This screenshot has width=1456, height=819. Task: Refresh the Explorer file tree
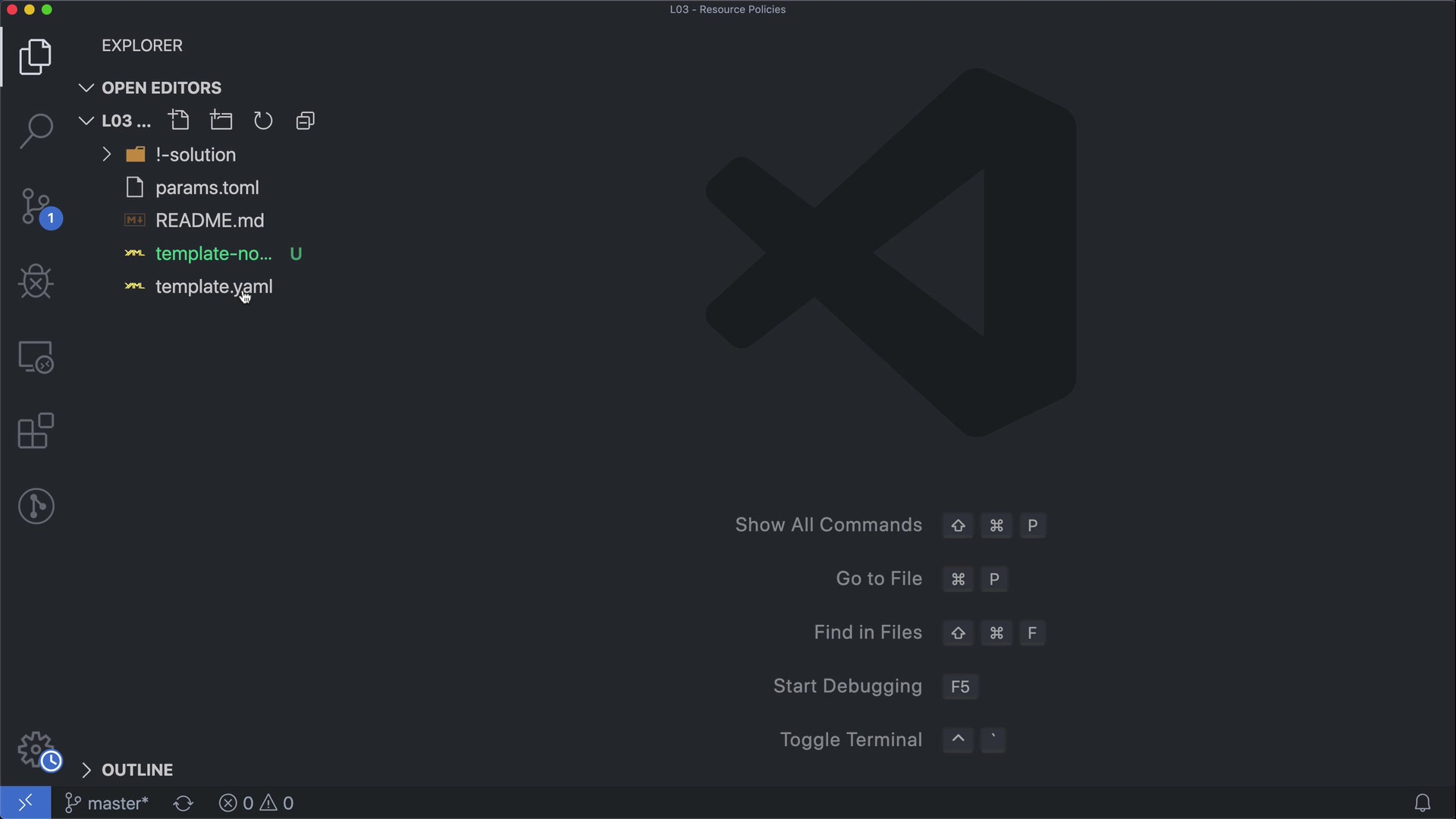263,121
